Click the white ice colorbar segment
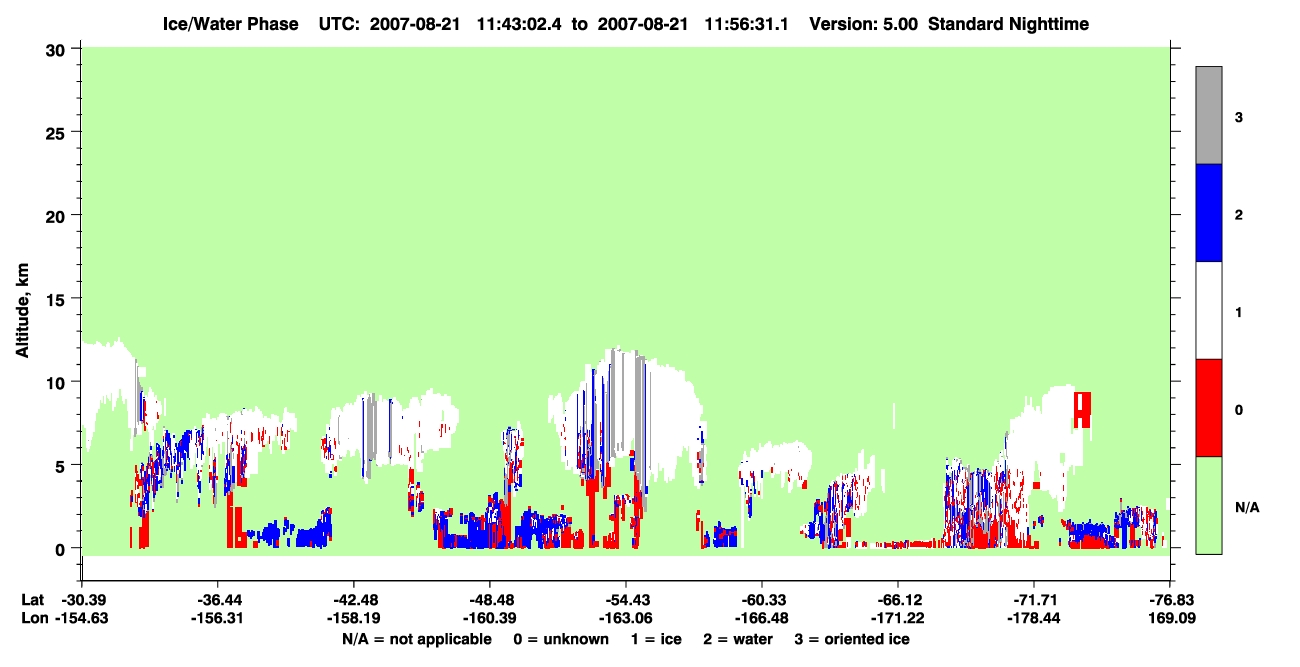Screen dimensions: 1300x667 point(1209,310)
